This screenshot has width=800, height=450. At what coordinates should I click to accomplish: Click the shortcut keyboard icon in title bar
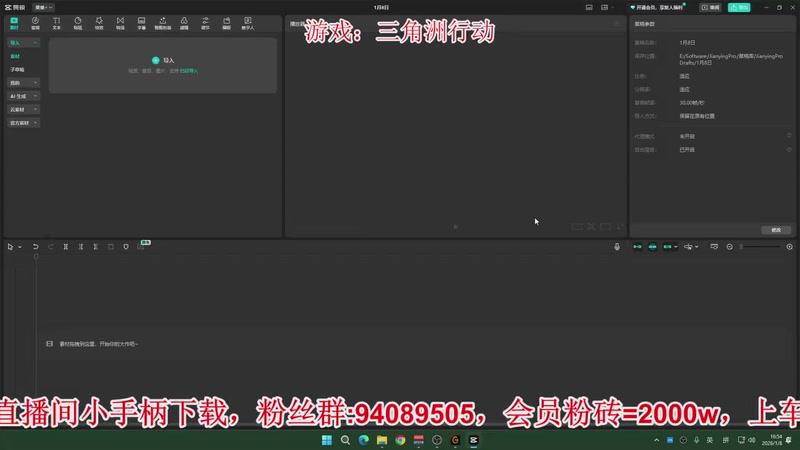point(589,8)
